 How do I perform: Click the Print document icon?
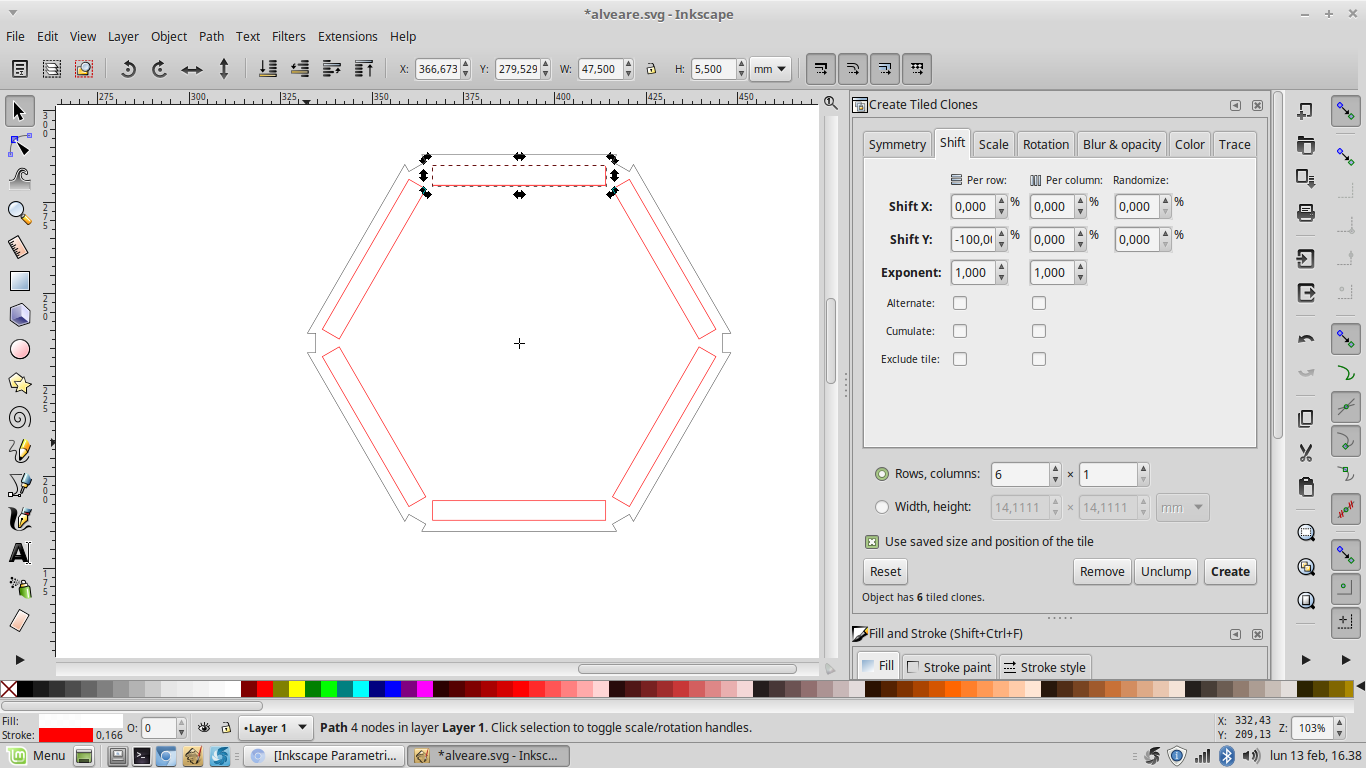coord(1305,212)
